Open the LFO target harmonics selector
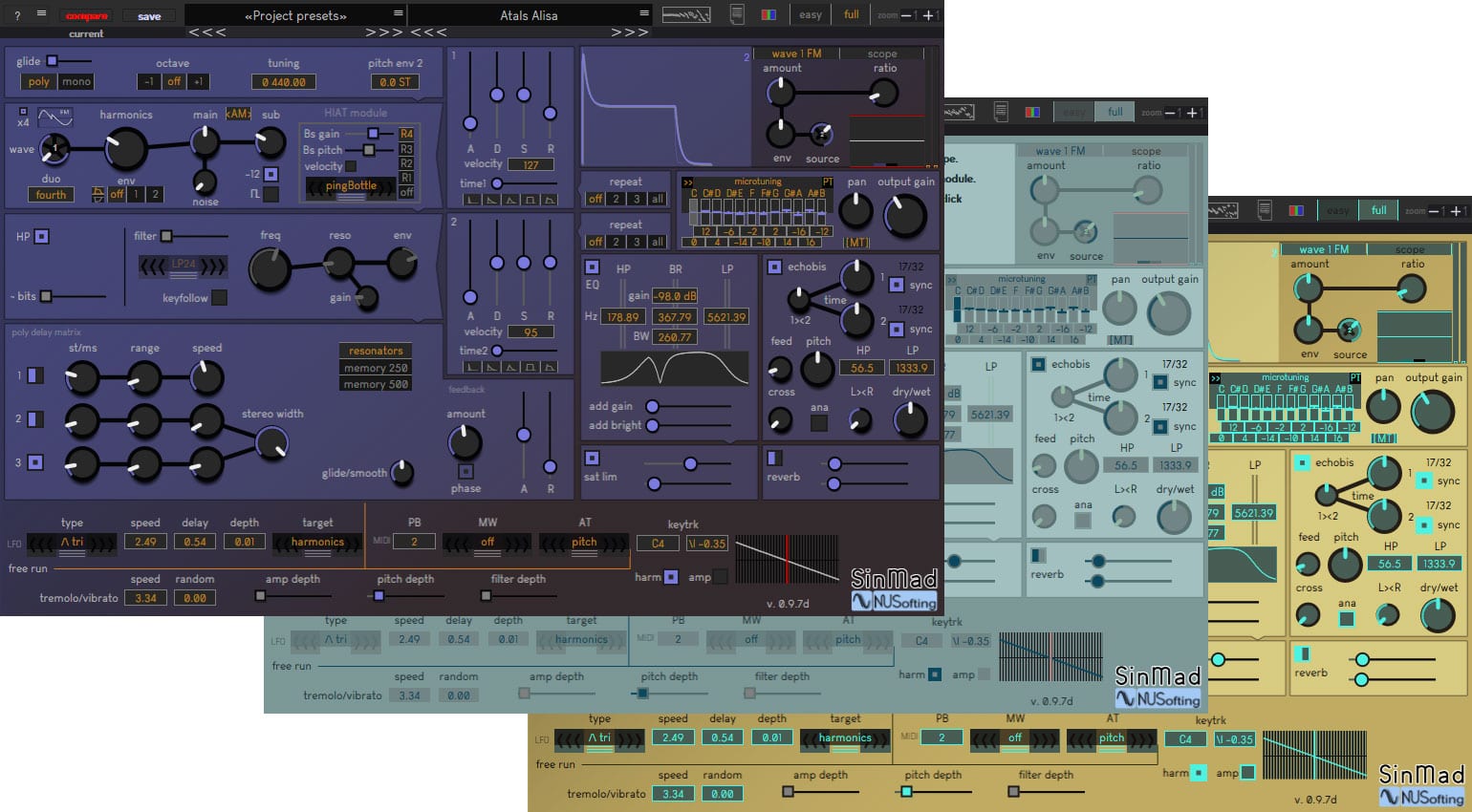Screen dimensions: 1472x812 click(316, 542)
